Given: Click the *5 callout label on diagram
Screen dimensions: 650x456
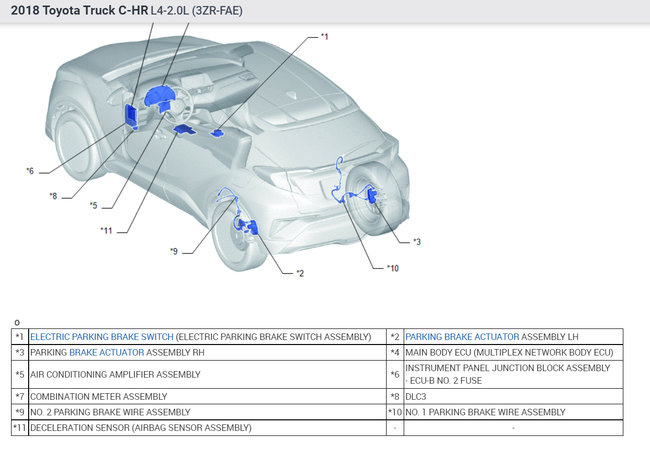Looking at the screenshot, I should 93,205.
